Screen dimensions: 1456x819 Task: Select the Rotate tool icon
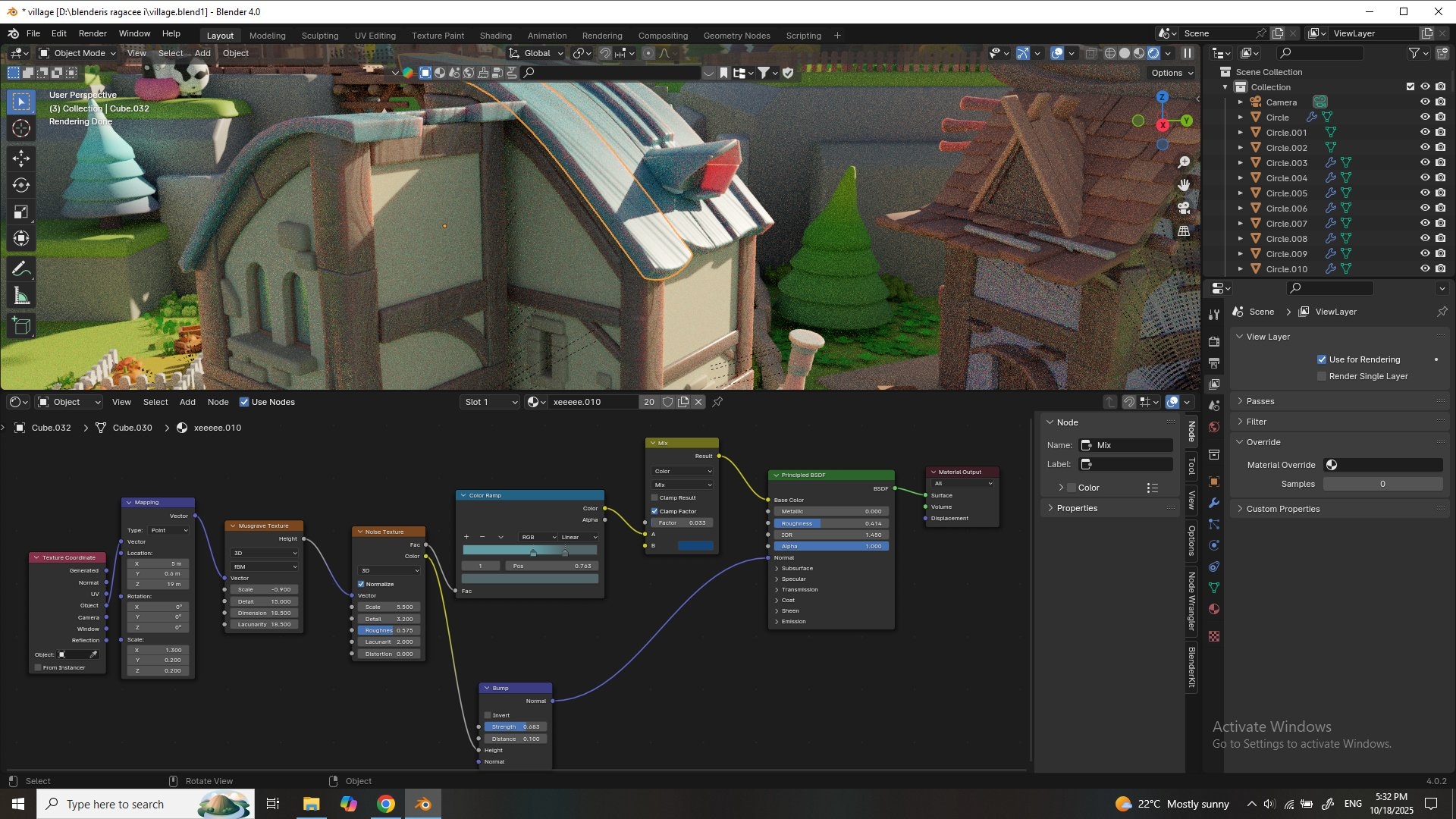coord(21,185)
